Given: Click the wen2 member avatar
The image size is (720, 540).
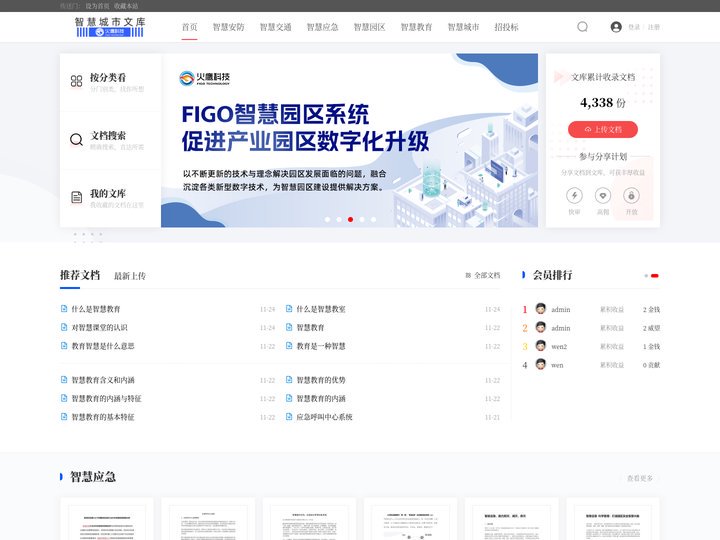Looking at the screenshot, I should 541,345.
